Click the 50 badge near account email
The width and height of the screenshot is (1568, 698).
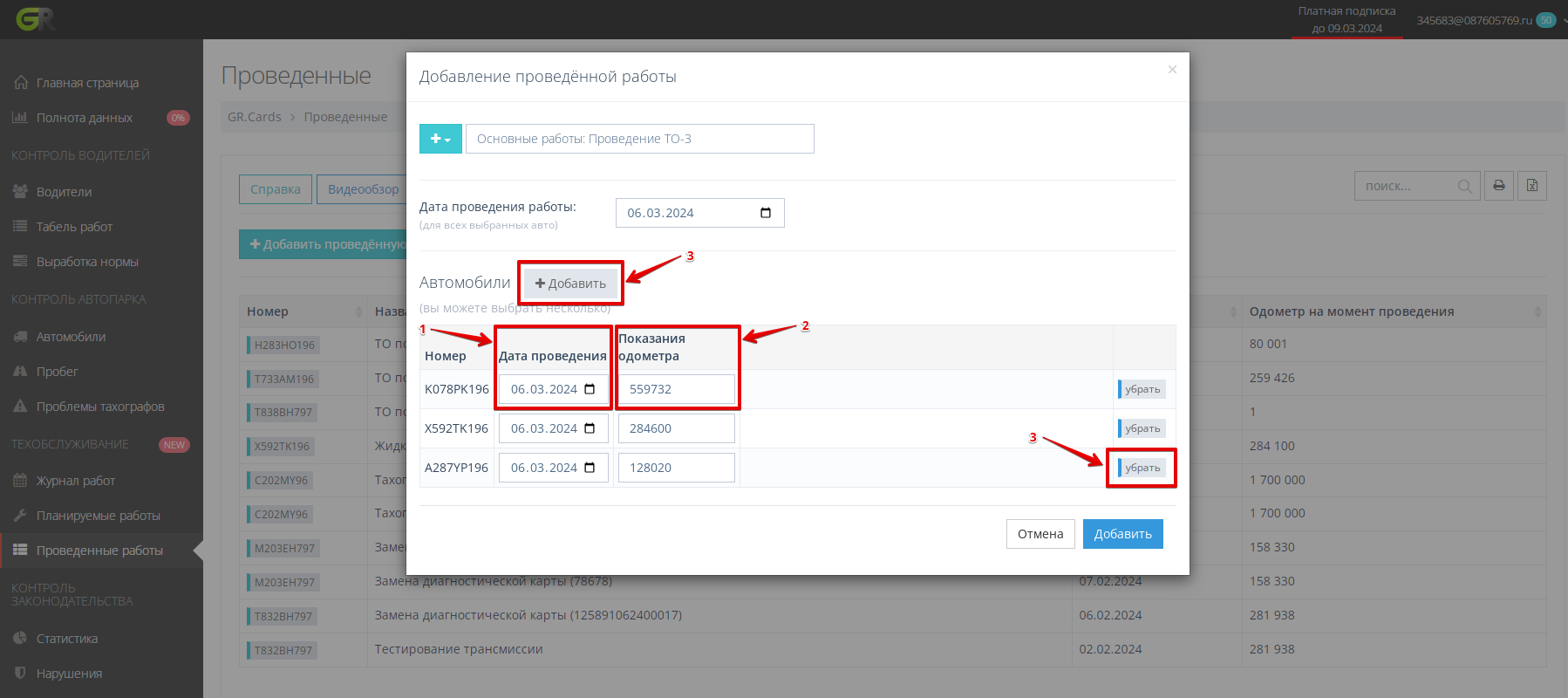point(1546,20)
